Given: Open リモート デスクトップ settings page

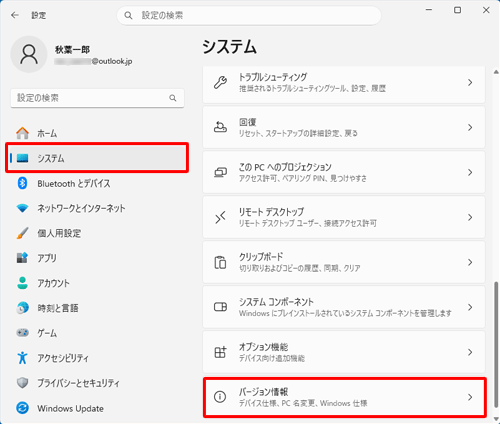Looking at the screenshot, I should click(344, 217).
